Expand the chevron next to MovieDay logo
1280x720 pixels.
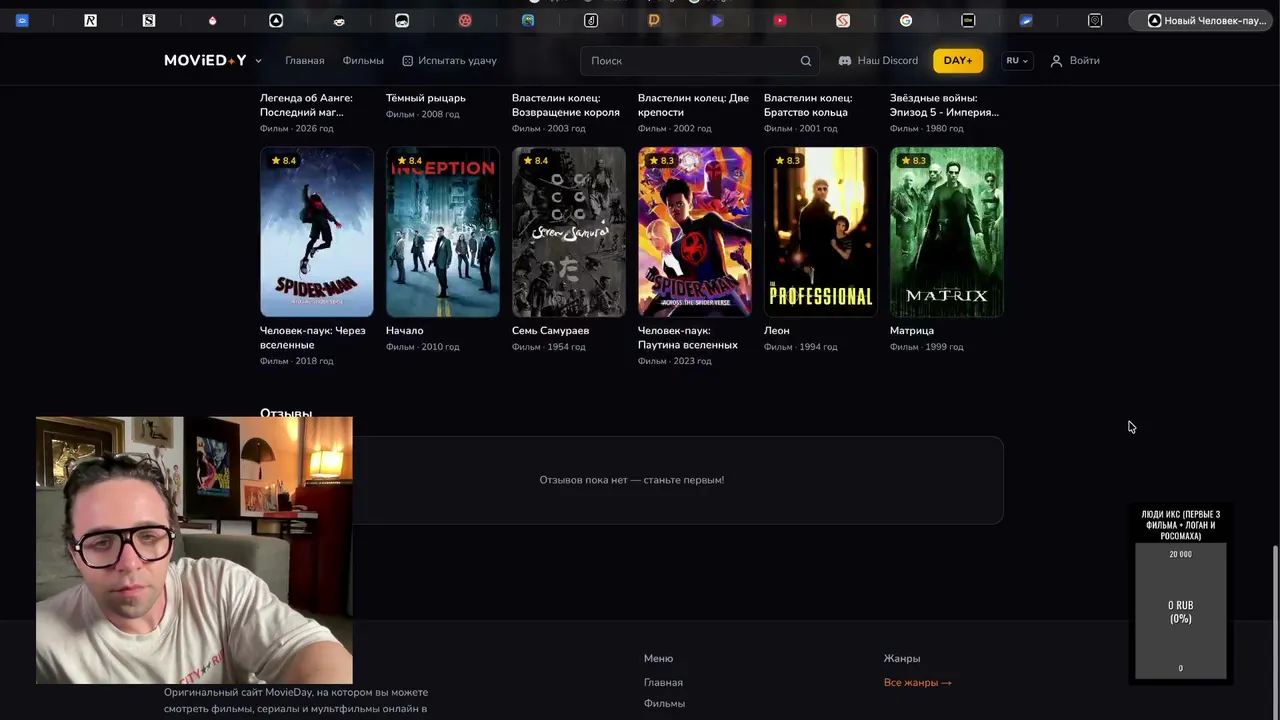point(258,61)
